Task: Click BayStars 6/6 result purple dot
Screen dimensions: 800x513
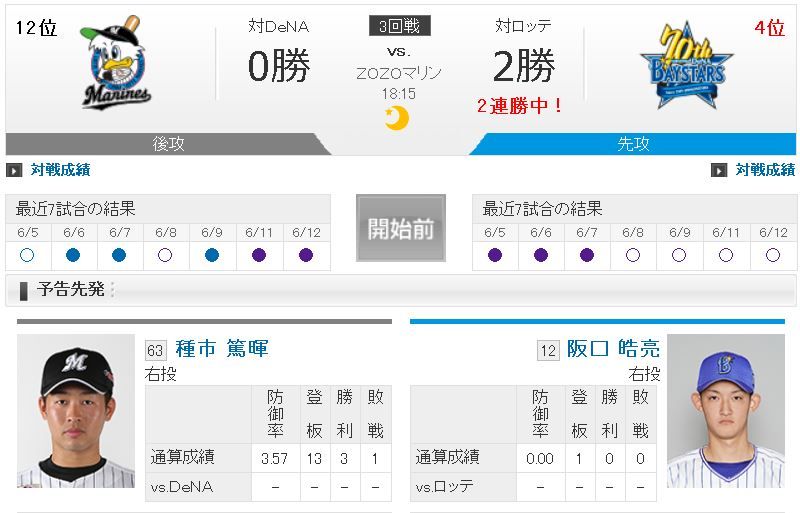Action: 541,255
